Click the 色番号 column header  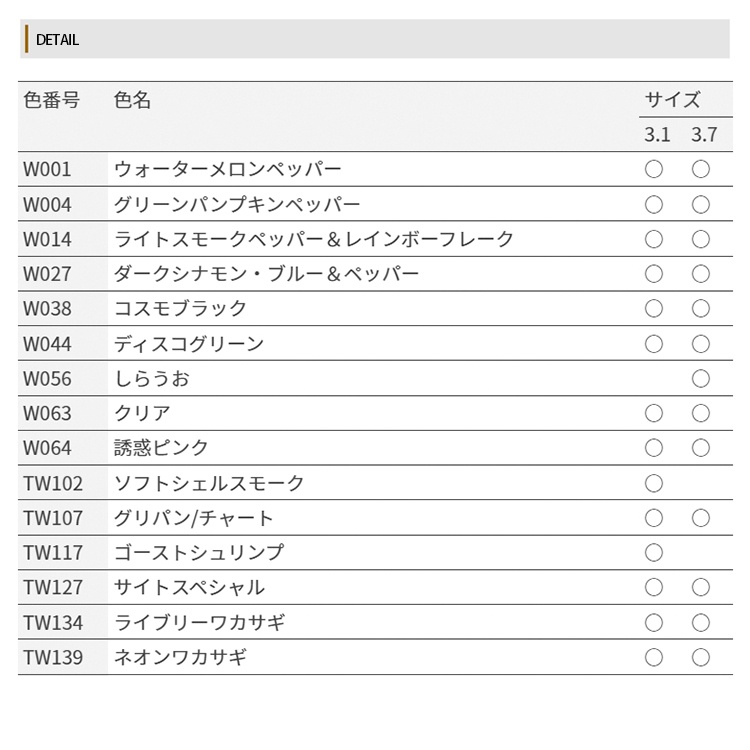click(51, 100)
